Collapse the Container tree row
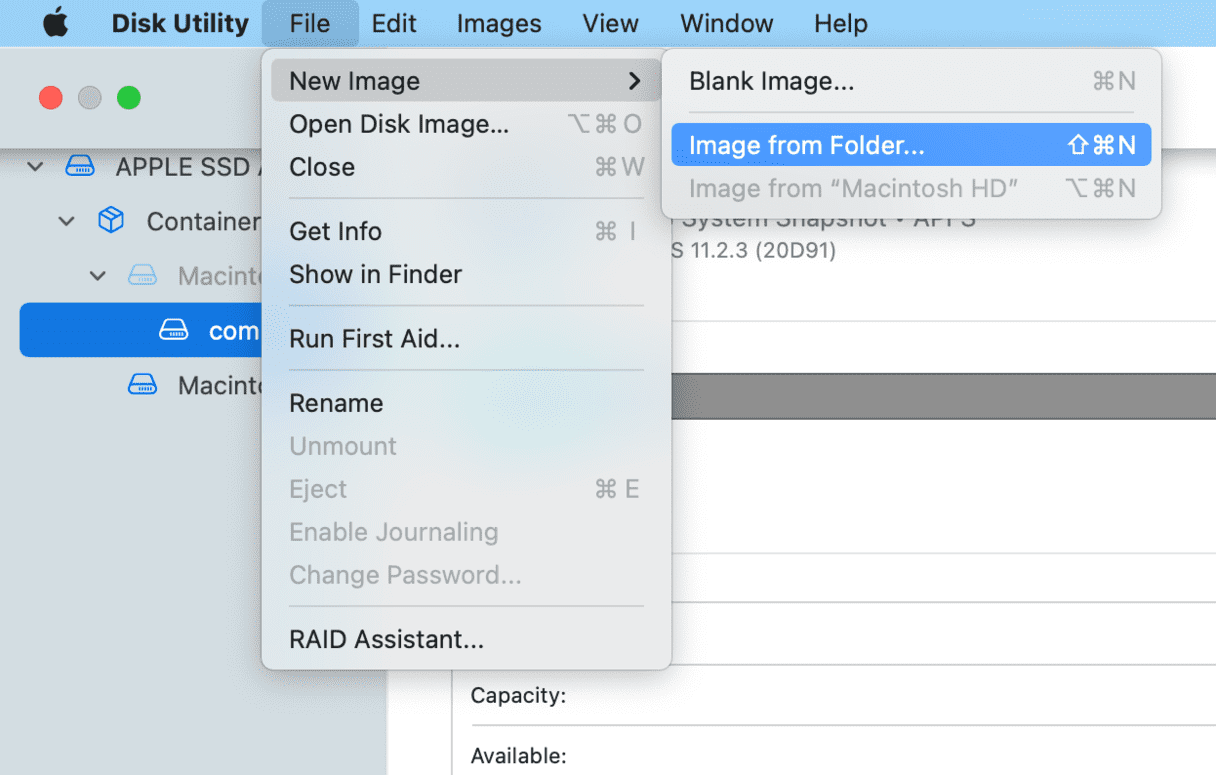This screenshot has width=1216, height=775. (x=67, y=221)
